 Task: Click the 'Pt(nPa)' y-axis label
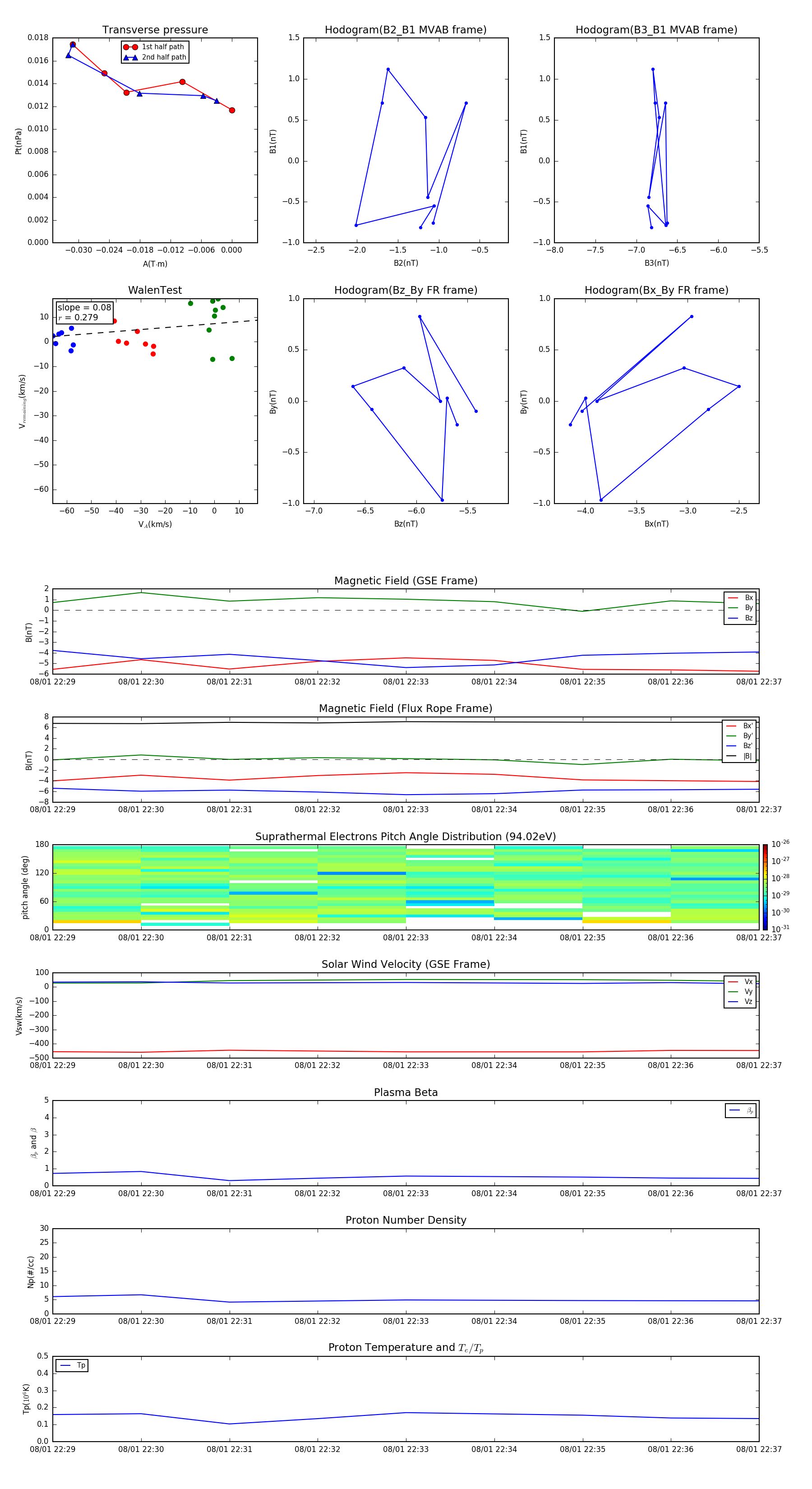(18, 140)
